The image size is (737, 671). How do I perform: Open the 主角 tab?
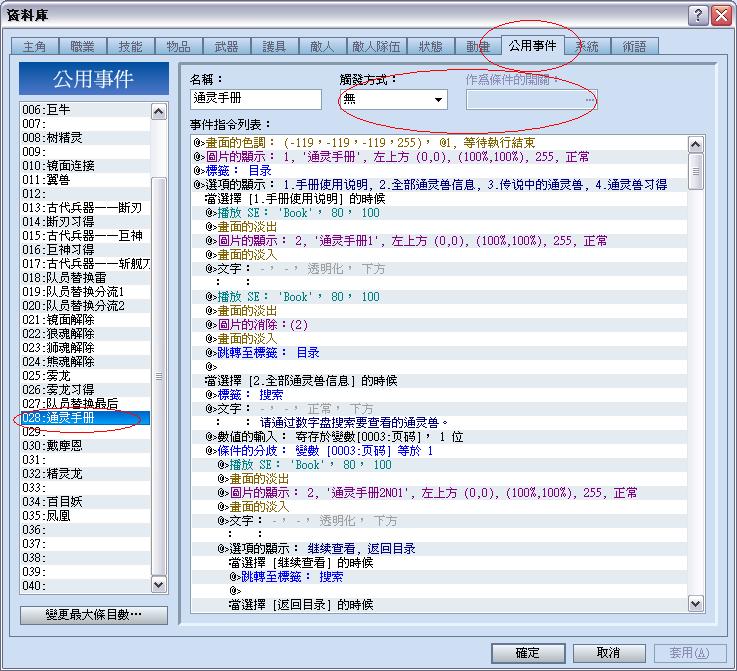[34, 47]
